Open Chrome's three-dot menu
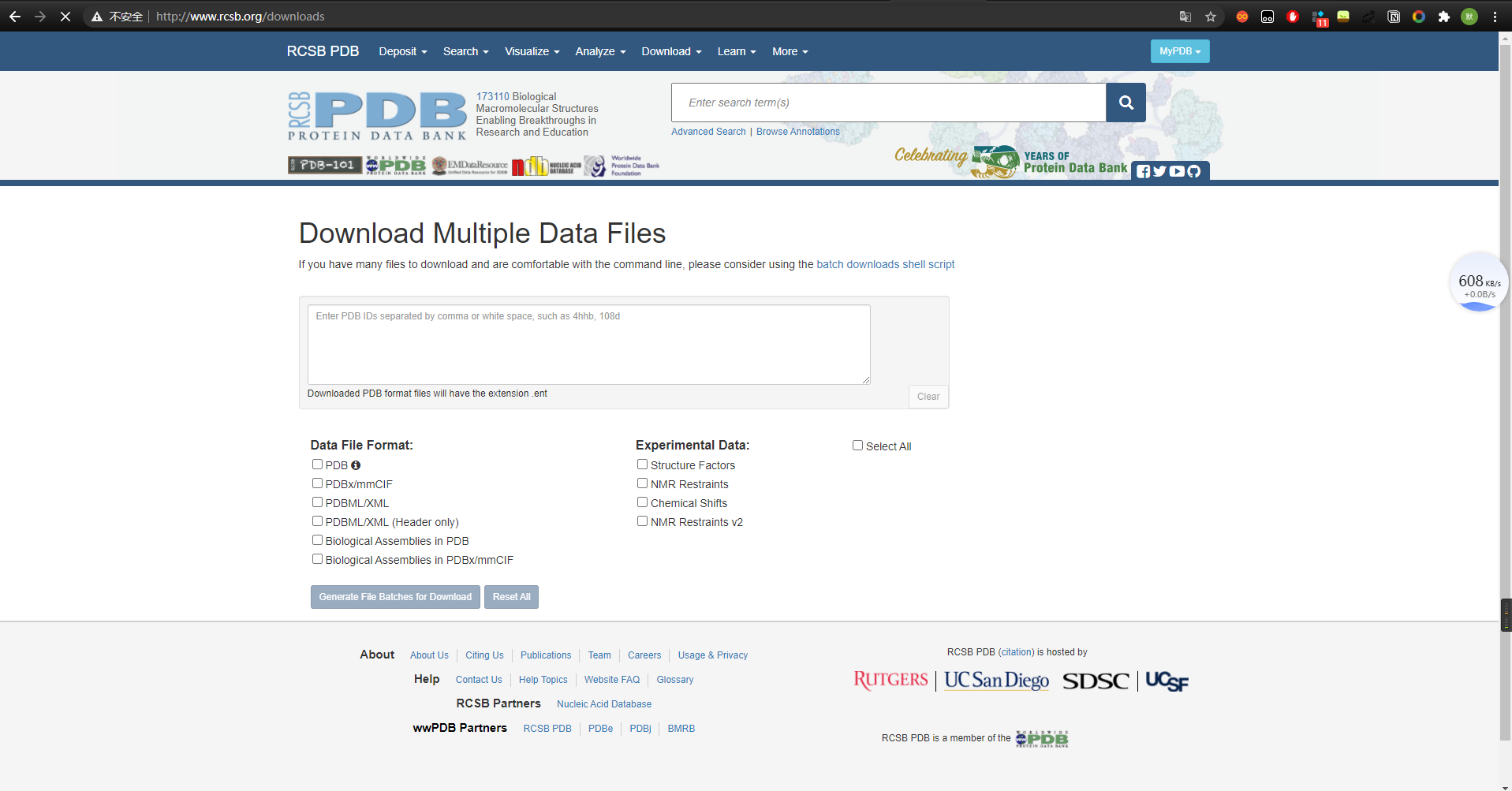The height and width of the screenshot is (791, 1512). click(x=1495, y=17)
